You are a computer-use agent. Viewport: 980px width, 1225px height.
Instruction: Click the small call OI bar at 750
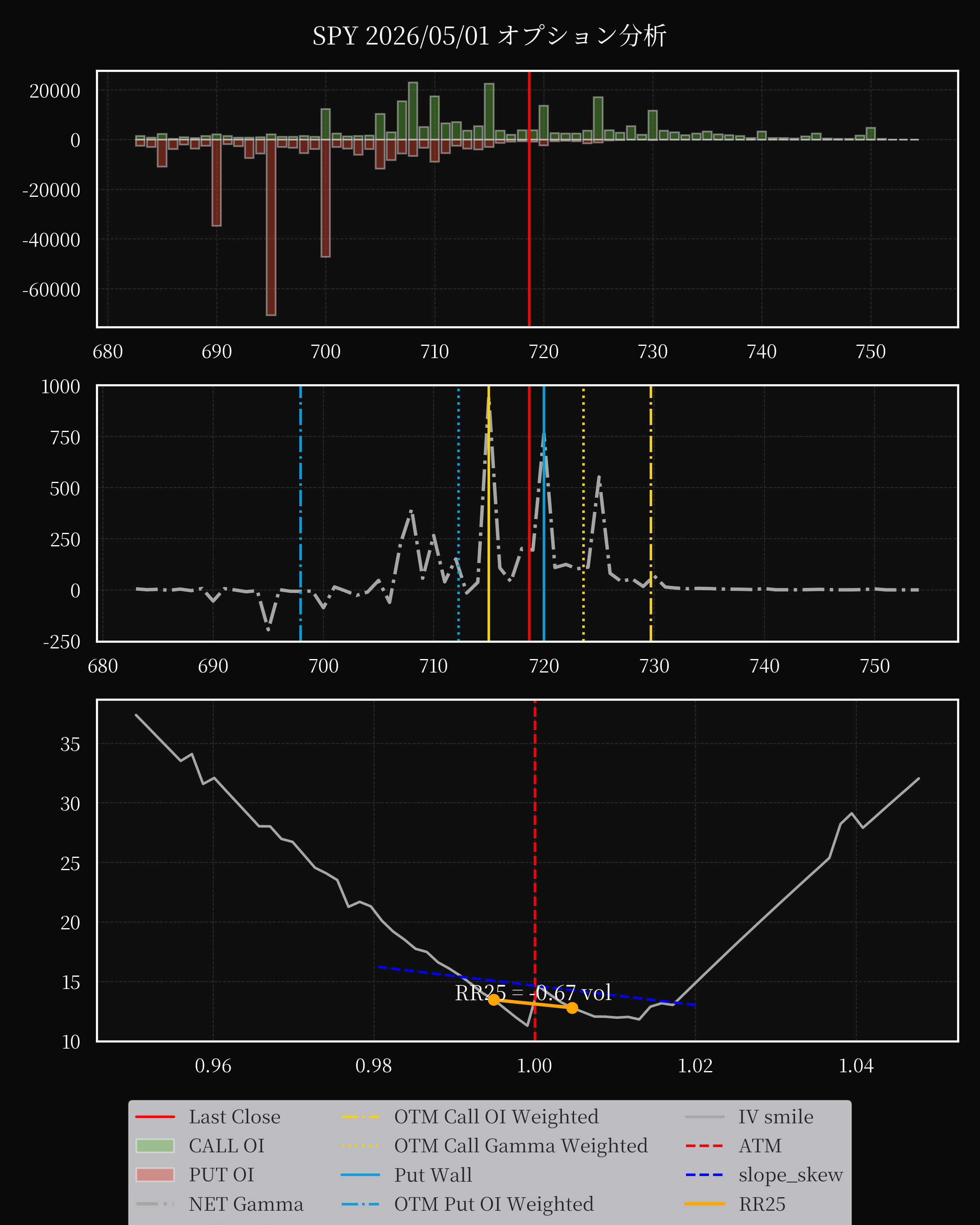[x=871, y=134]
